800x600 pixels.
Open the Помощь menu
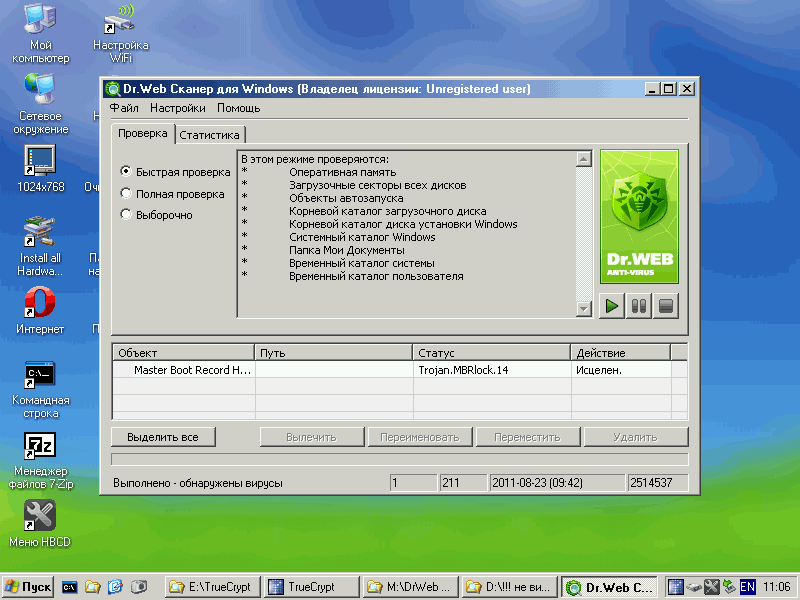238,108
